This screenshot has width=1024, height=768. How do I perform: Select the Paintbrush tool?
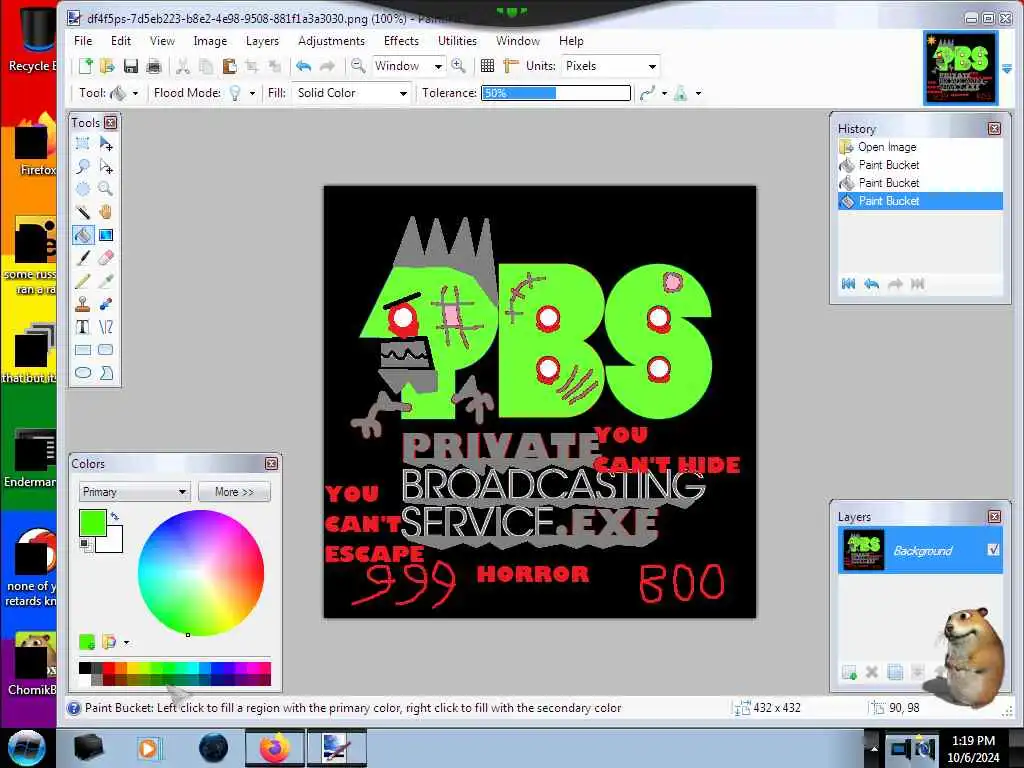(83, 258)
